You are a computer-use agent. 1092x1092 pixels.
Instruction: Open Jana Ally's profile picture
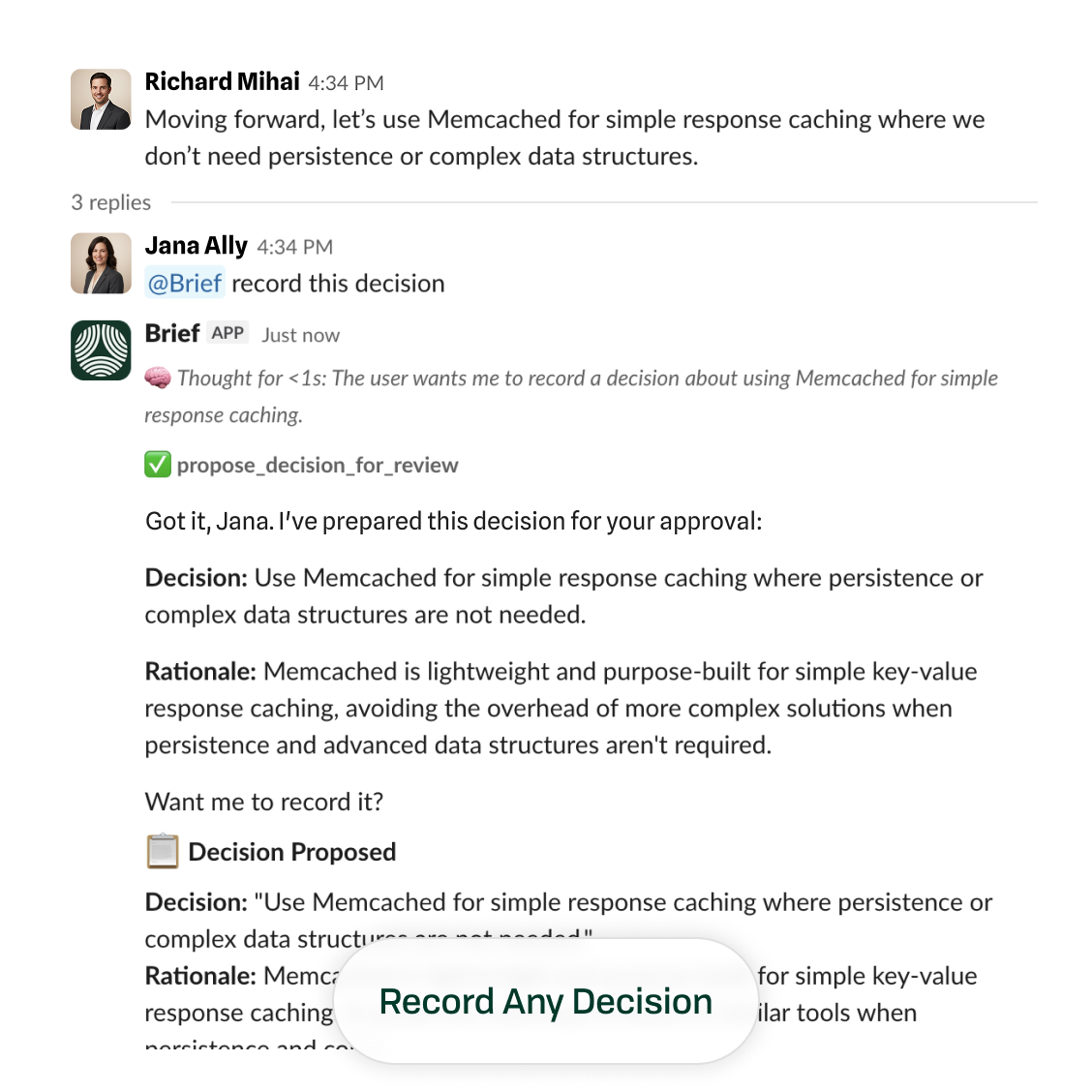pos(101,262)
